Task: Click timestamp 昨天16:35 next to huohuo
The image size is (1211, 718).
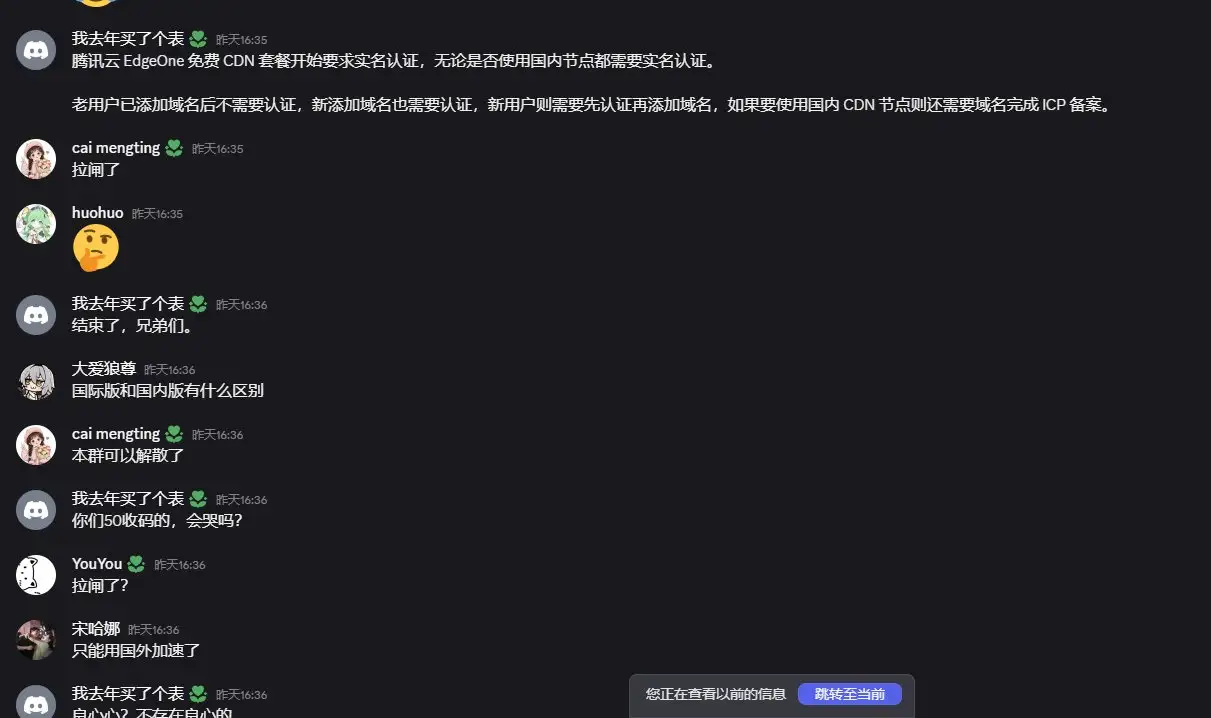Action: (158, 214)
